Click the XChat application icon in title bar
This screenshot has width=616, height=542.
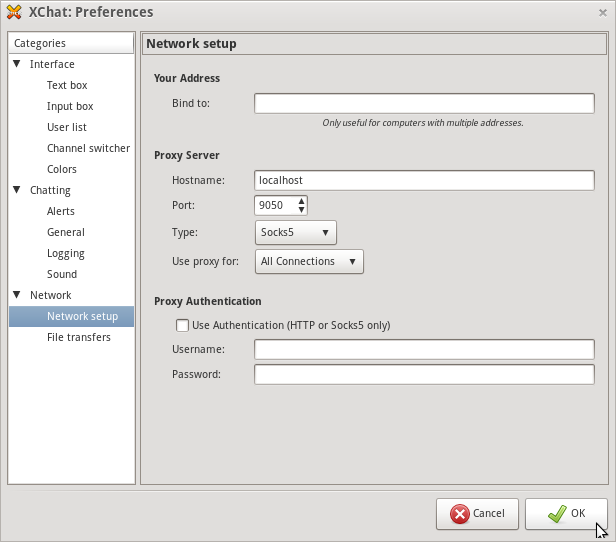click(x=14, y=12)
